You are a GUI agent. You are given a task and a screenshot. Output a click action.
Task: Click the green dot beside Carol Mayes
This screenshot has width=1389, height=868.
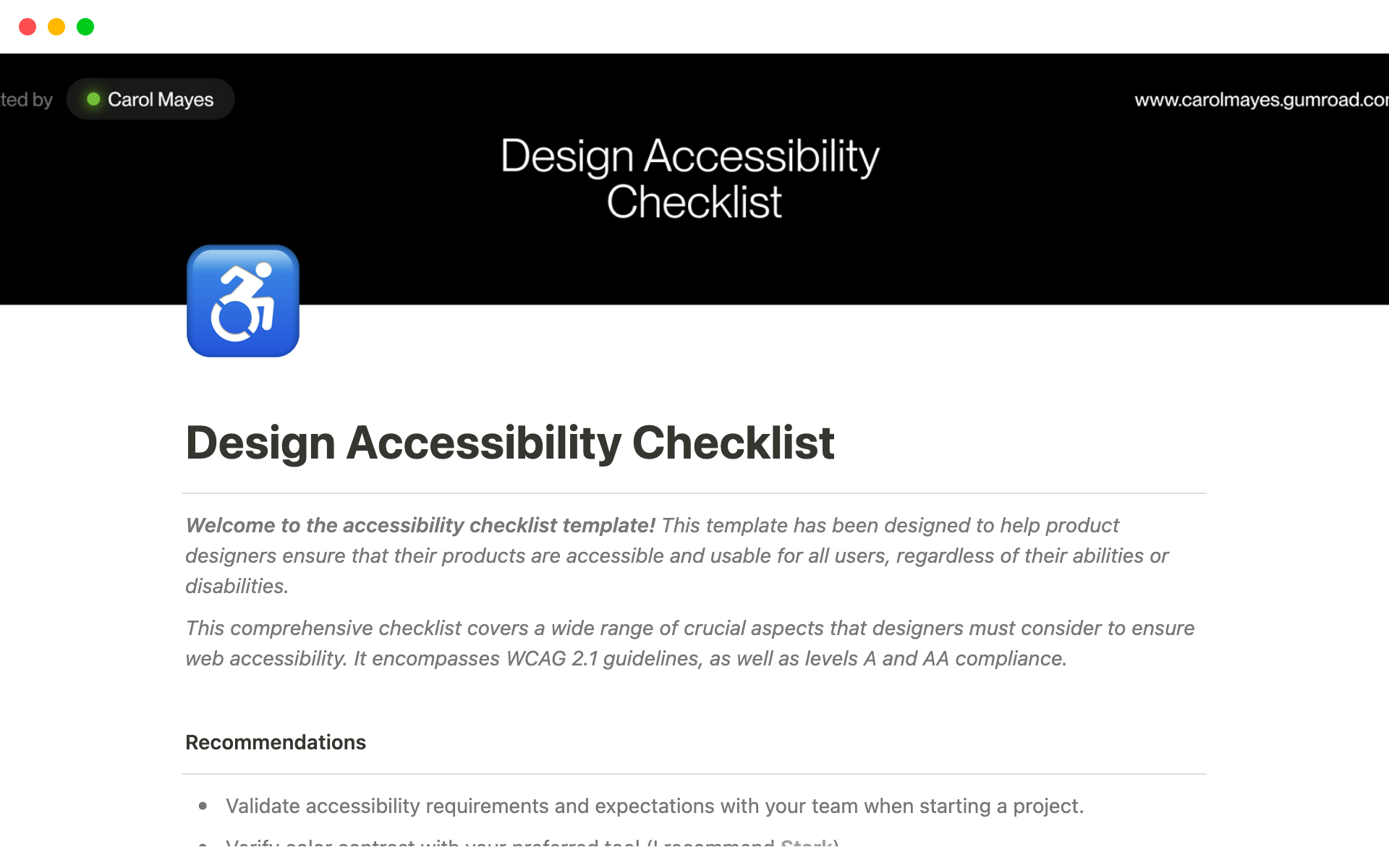click(x=93, y=99)
